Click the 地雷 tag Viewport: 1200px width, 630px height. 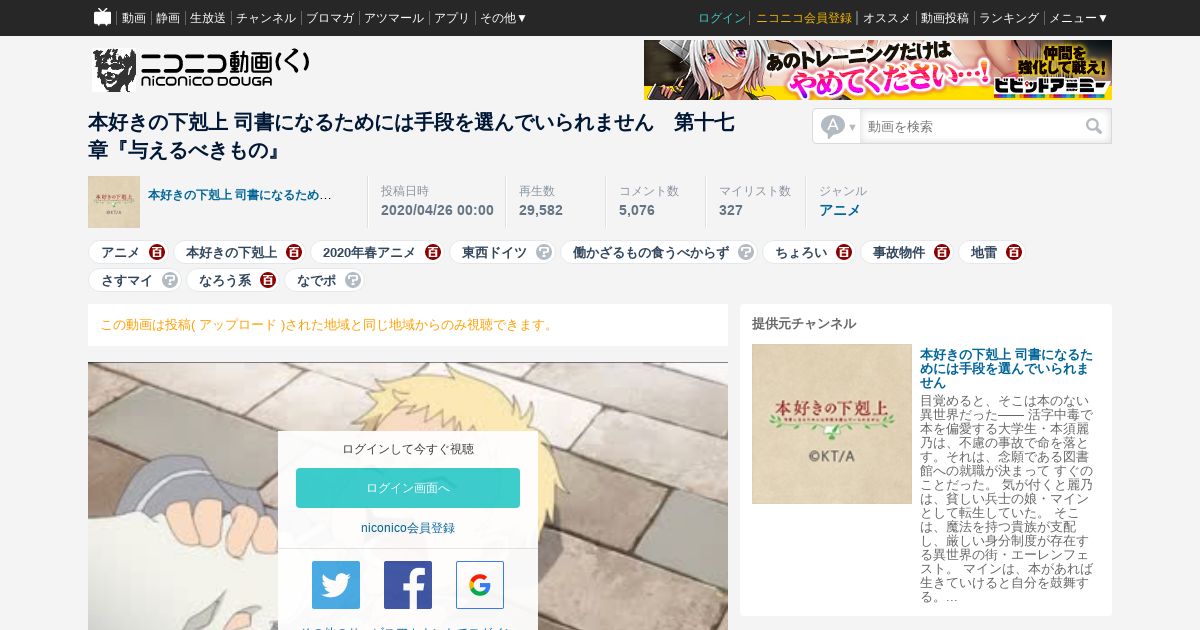pyautogui.click(x=984, y=252)
